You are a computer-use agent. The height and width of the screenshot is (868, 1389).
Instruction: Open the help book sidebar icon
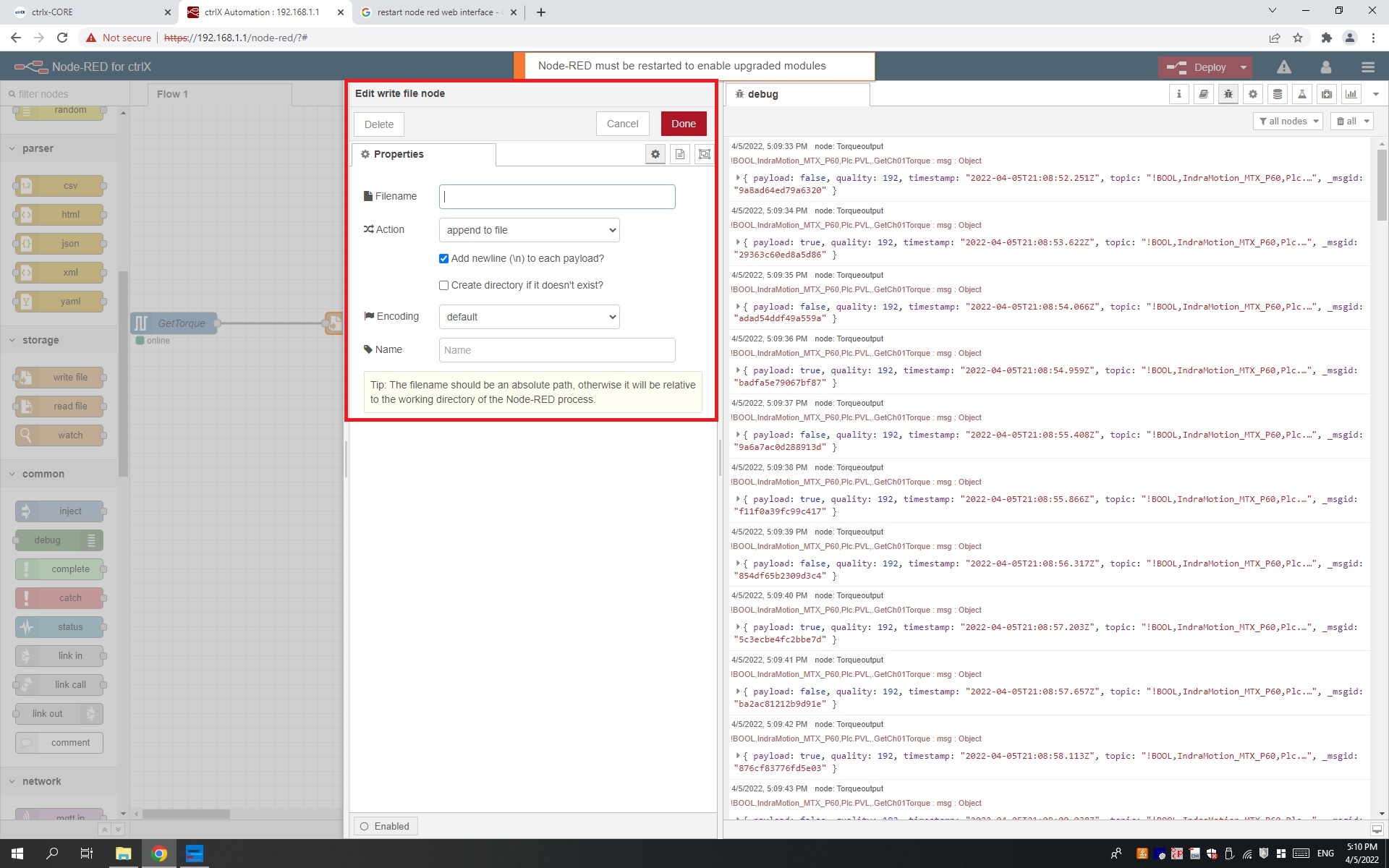click(1203, 94)
